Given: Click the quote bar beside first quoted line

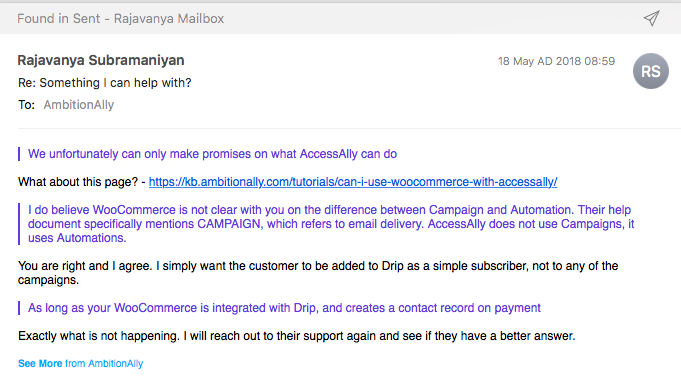Looking at the screenshot, I should 19,154.
